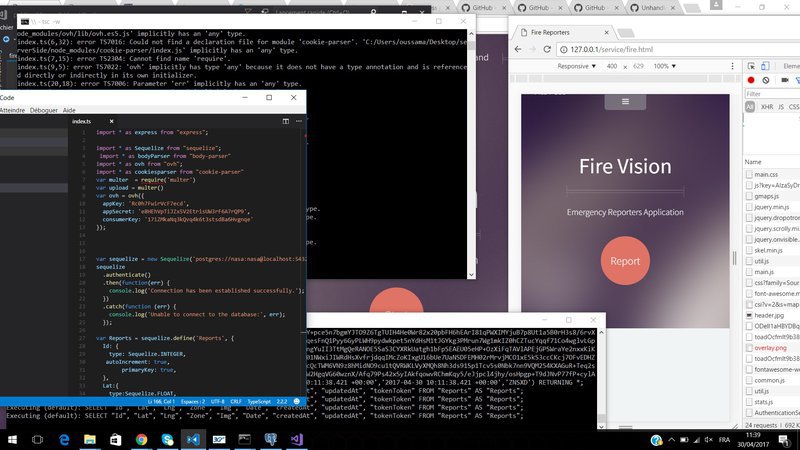Clear the network log in DevTools
Screen dimensions: 800x450
(x=767, y=80)
